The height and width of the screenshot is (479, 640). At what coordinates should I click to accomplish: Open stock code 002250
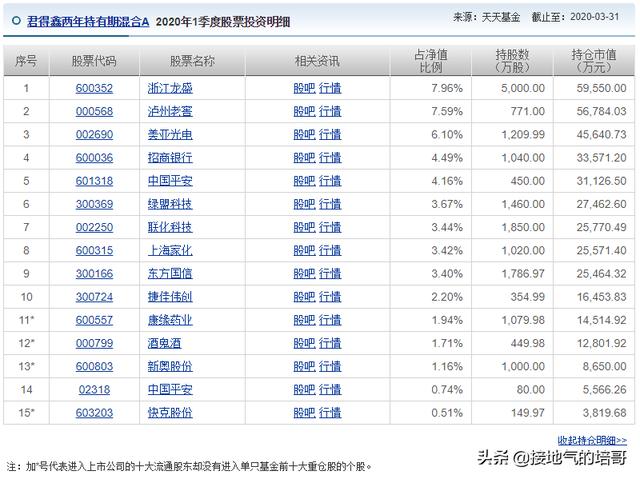coord(94,227)
